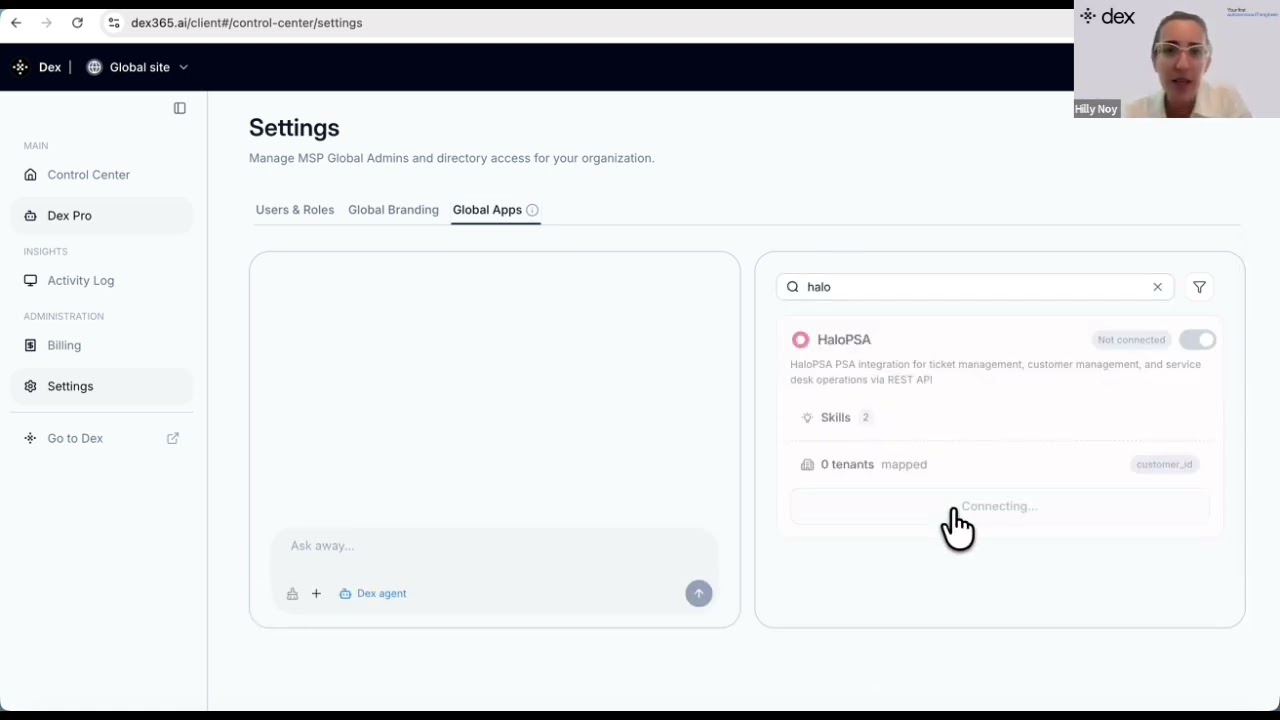Click the address bar URL
The height and width of the screenshot is (720, 1280).
click(246, 22)
